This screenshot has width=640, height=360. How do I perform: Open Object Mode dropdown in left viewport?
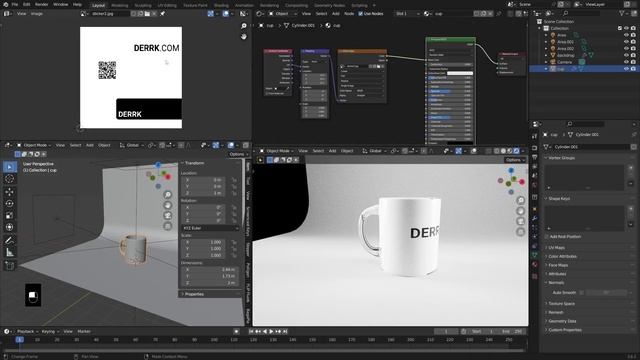click(x=34, y=145)
